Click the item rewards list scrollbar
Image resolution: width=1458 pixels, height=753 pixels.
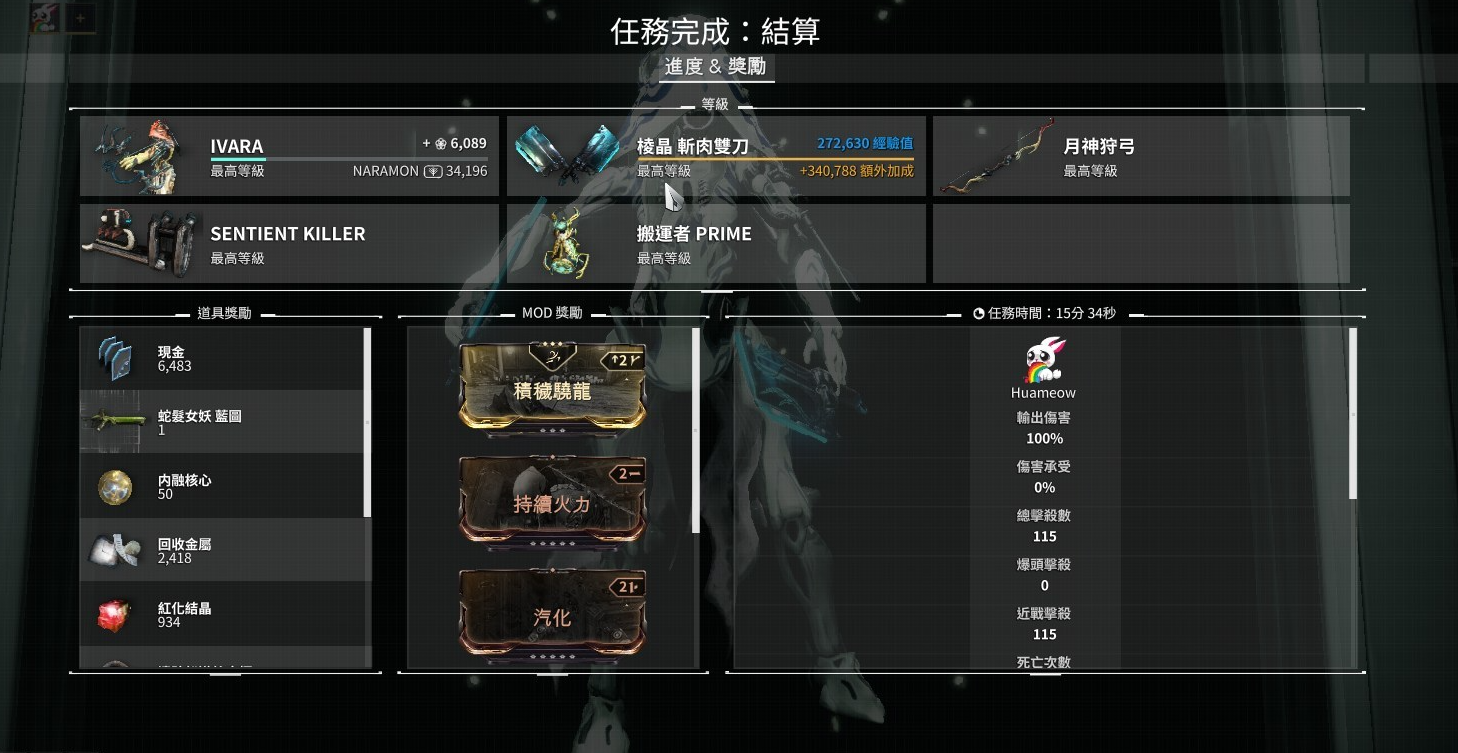click(367, 423)
